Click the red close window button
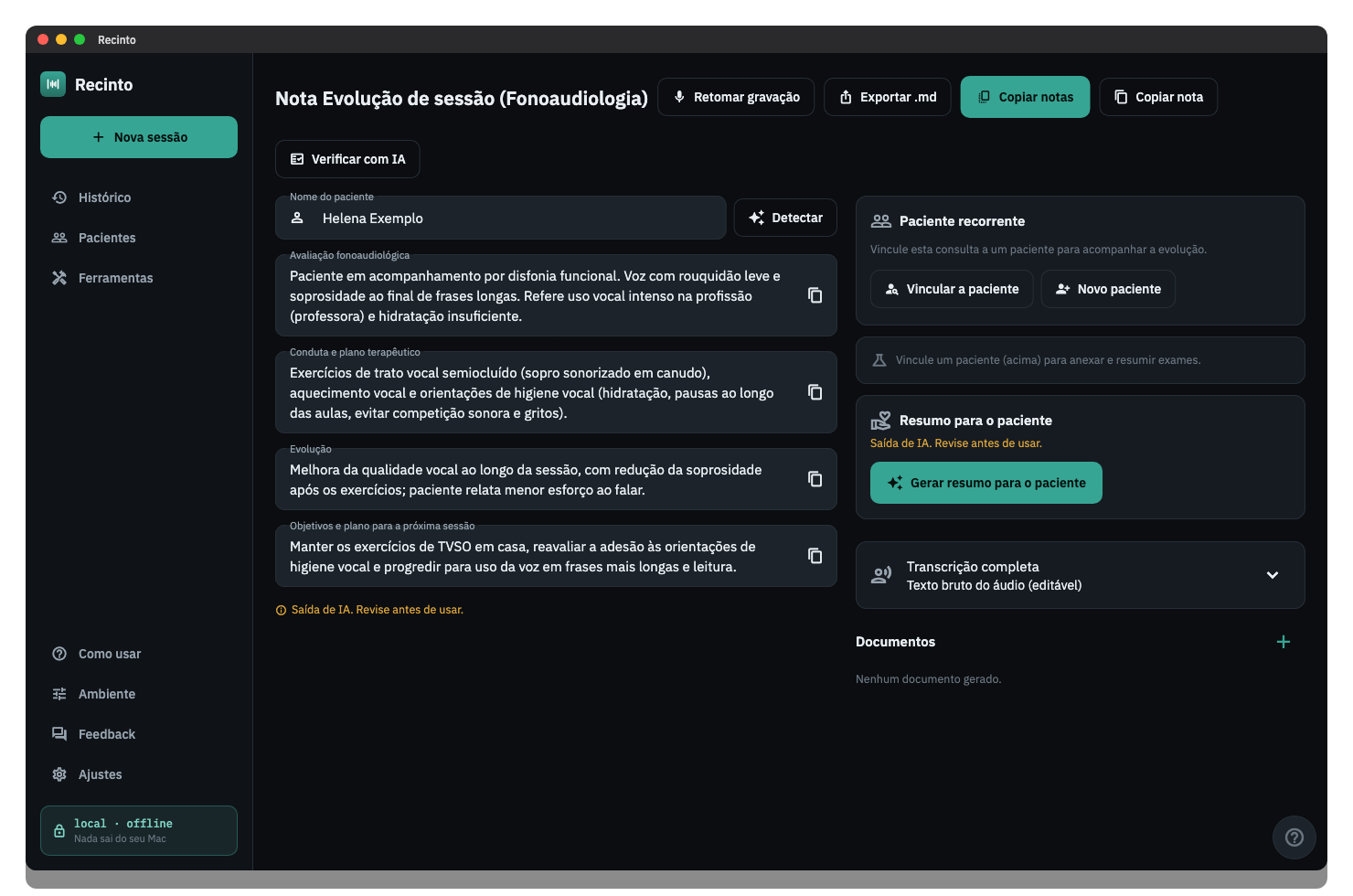 pos(43,39)
